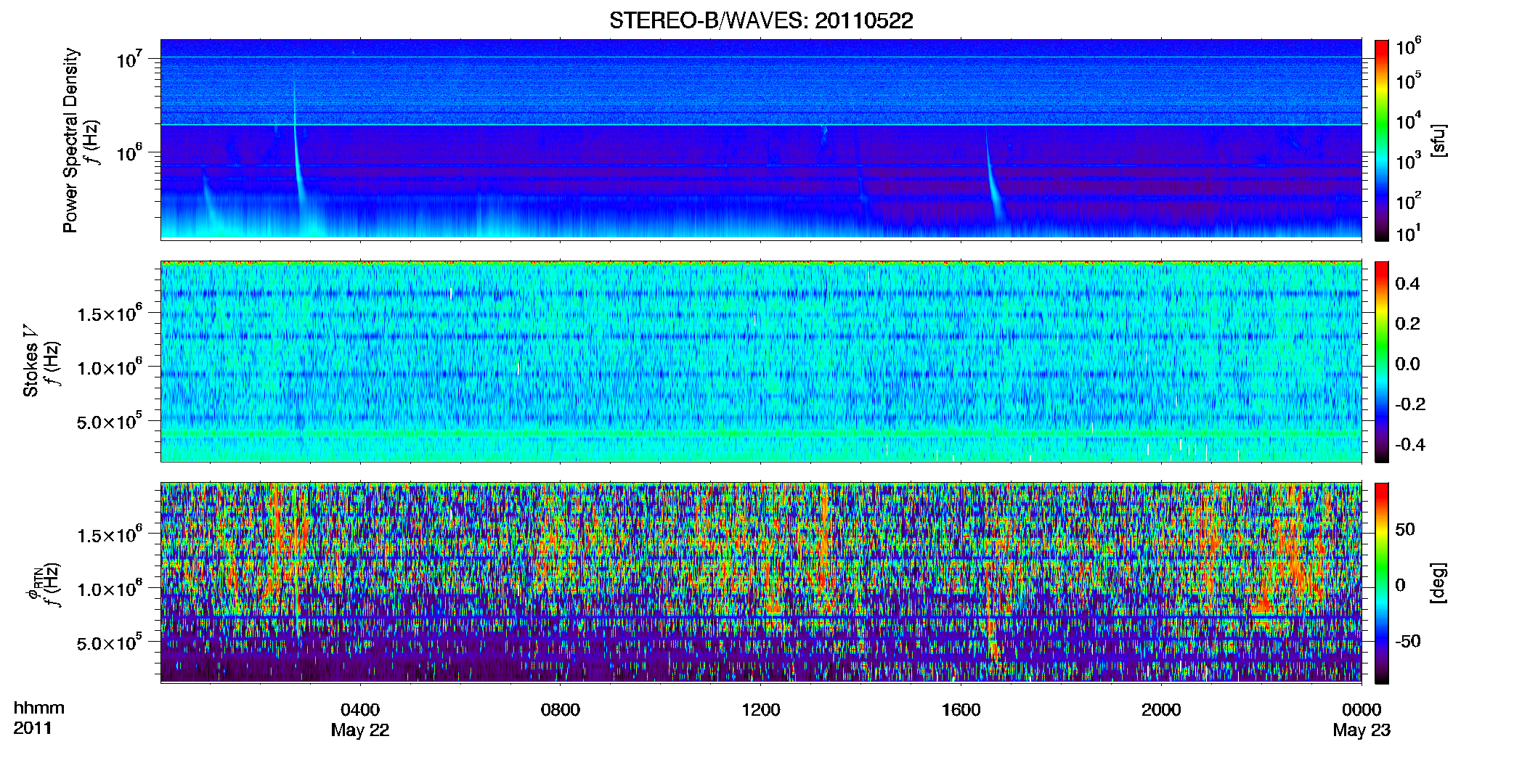Image resolution: width=1522 pixels, height=784 pixels.
Task: Click the phi RTN degree colorbar
Action: [1382, 583]
